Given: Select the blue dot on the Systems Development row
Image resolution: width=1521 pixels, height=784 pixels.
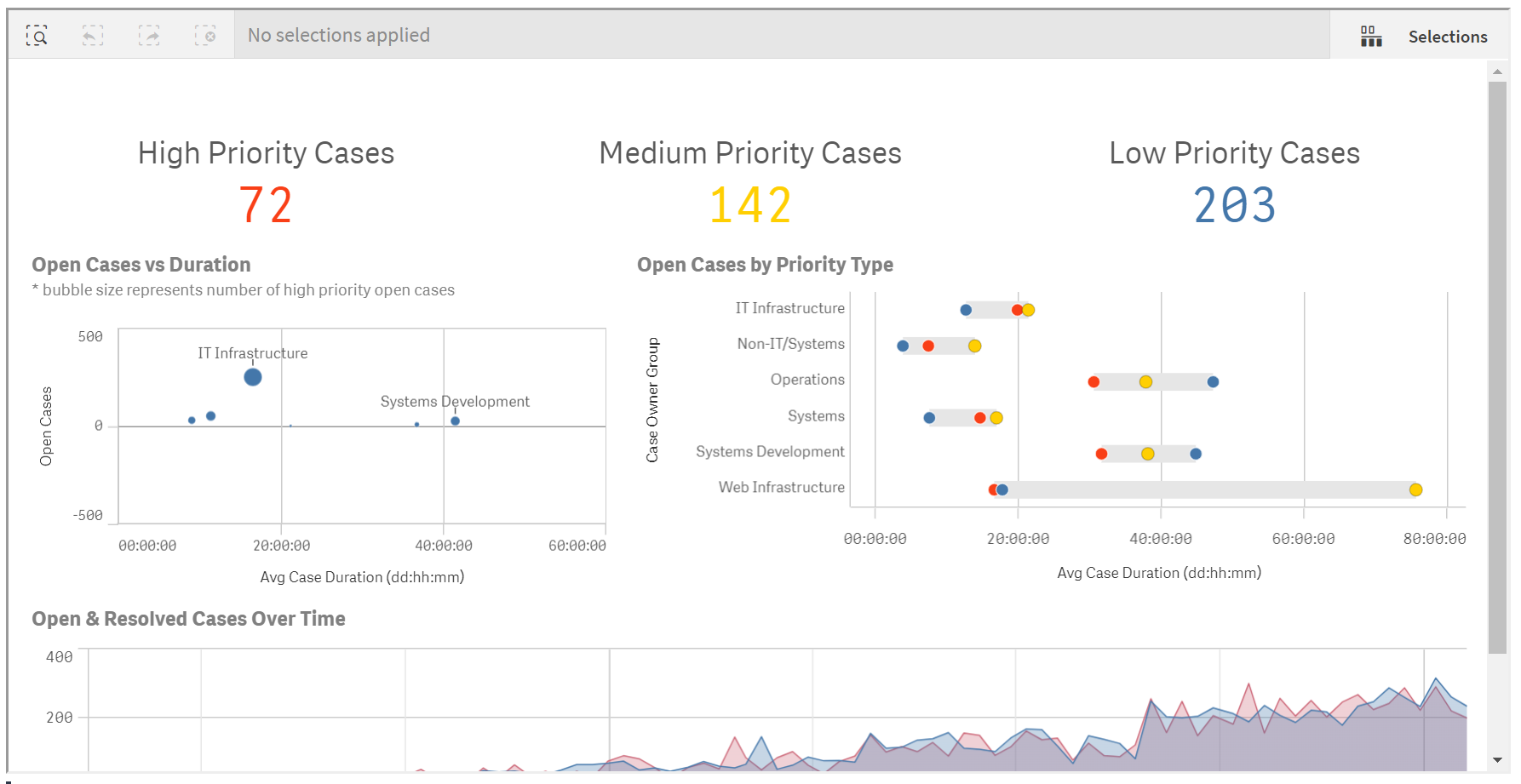Looking at the screenshot, I should pos(1196,453).
